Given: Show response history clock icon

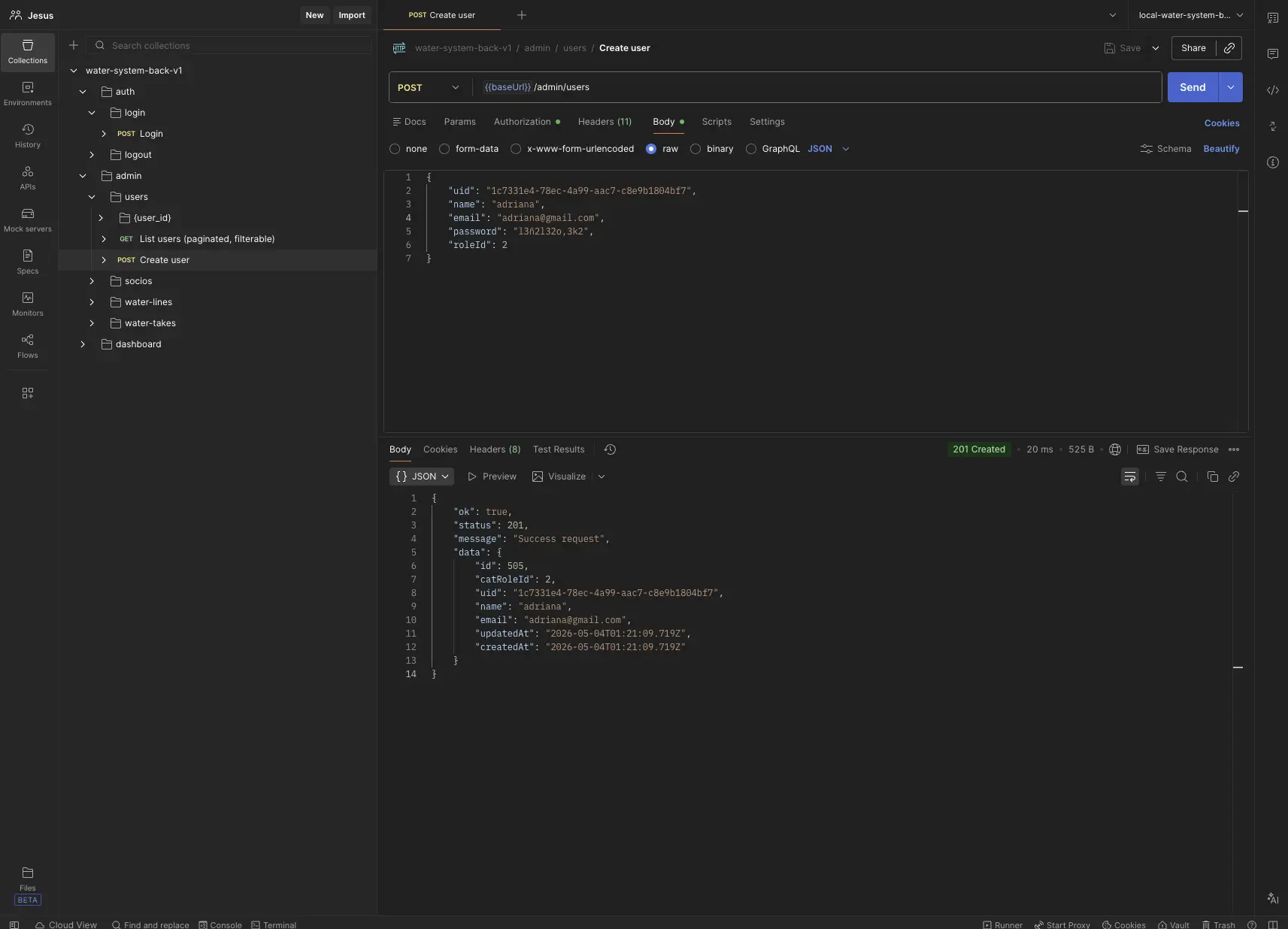Looking at the screenshot, I should click(610, 449).
